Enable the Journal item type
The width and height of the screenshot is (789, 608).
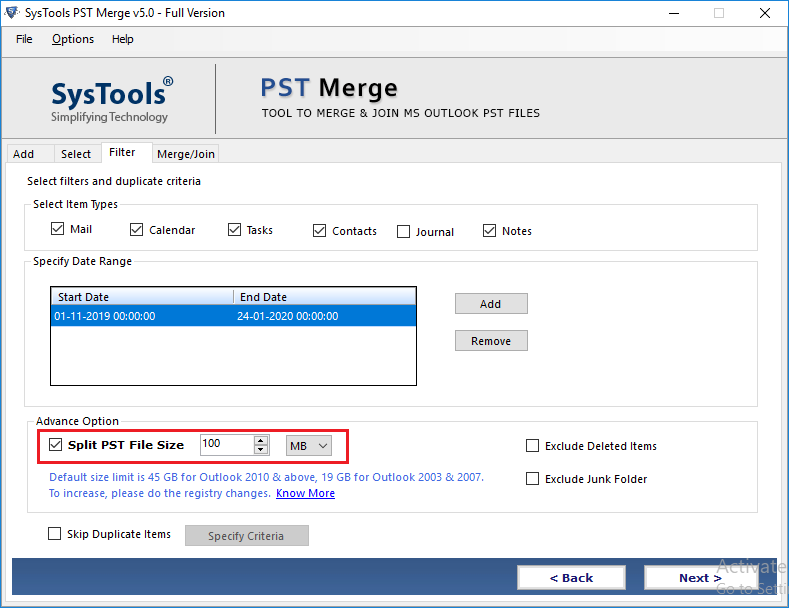click(x=404, y=232)
